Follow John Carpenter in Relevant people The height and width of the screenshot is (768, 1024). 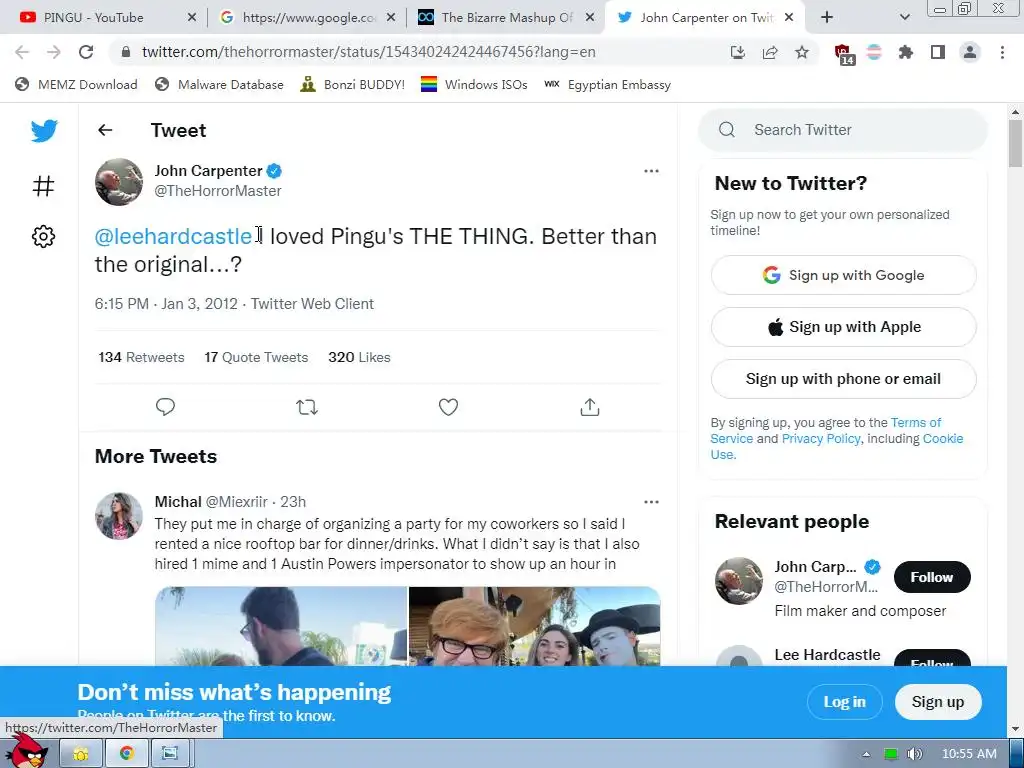coord(931,577)
